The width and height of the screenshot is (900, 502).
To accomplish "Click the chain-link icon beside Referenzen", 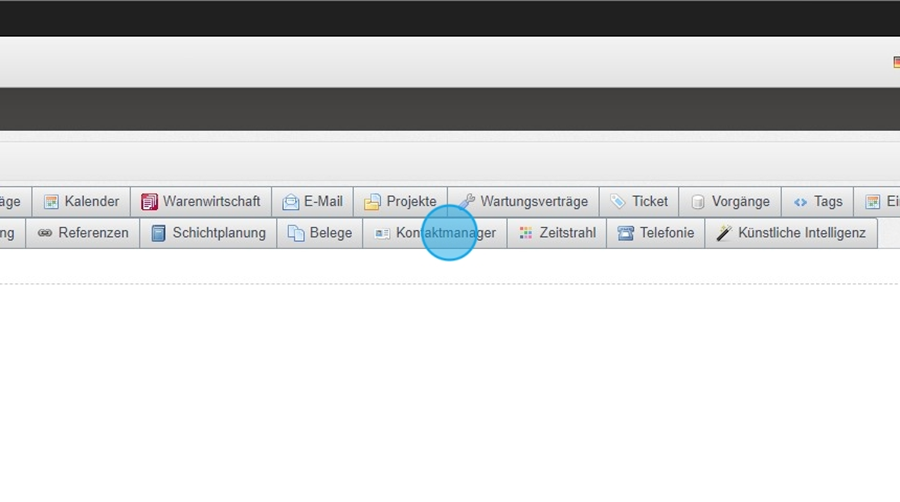I will point(45,233).
